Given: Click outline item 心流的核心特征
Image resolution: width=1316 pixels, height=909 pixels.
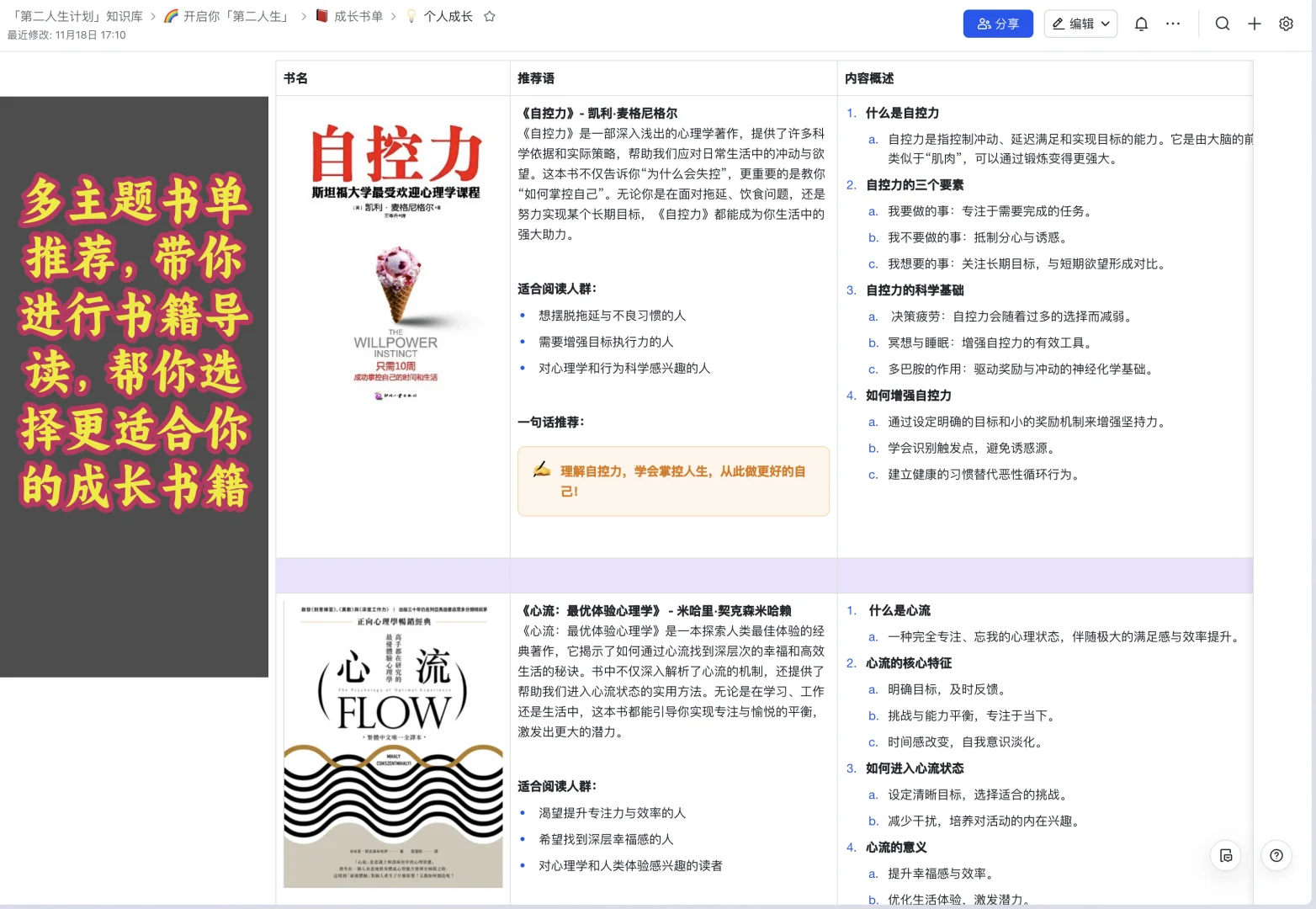Looking at the screenshot, I should click(909, 662).
